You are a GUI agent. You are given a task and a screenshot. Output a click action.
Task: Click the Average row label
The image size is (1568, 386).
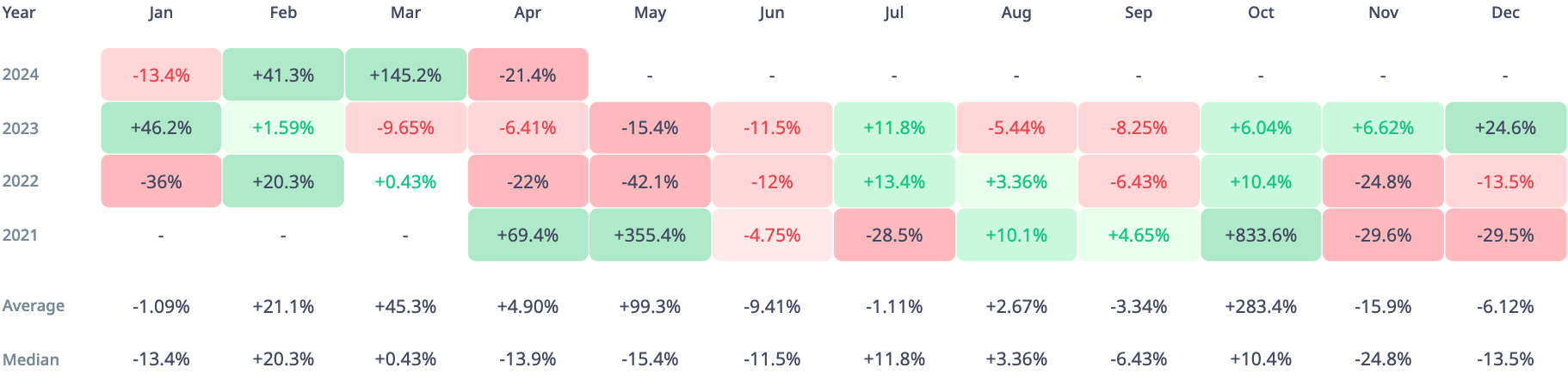(x=34, y=306)
